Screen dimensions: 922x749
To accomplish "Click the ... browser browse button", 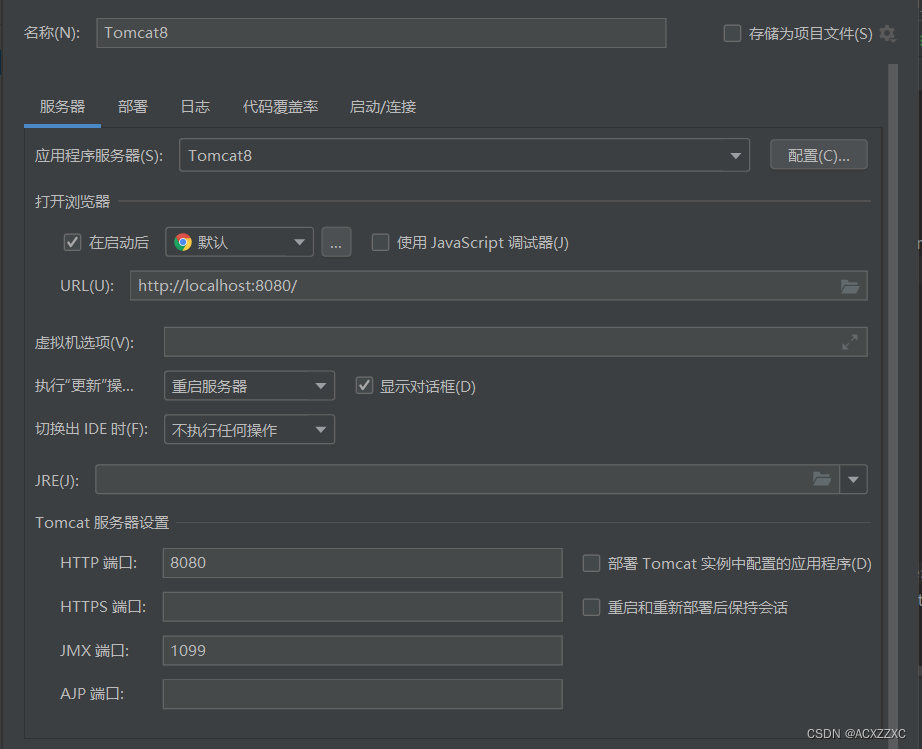I will (x=336, y=242).
